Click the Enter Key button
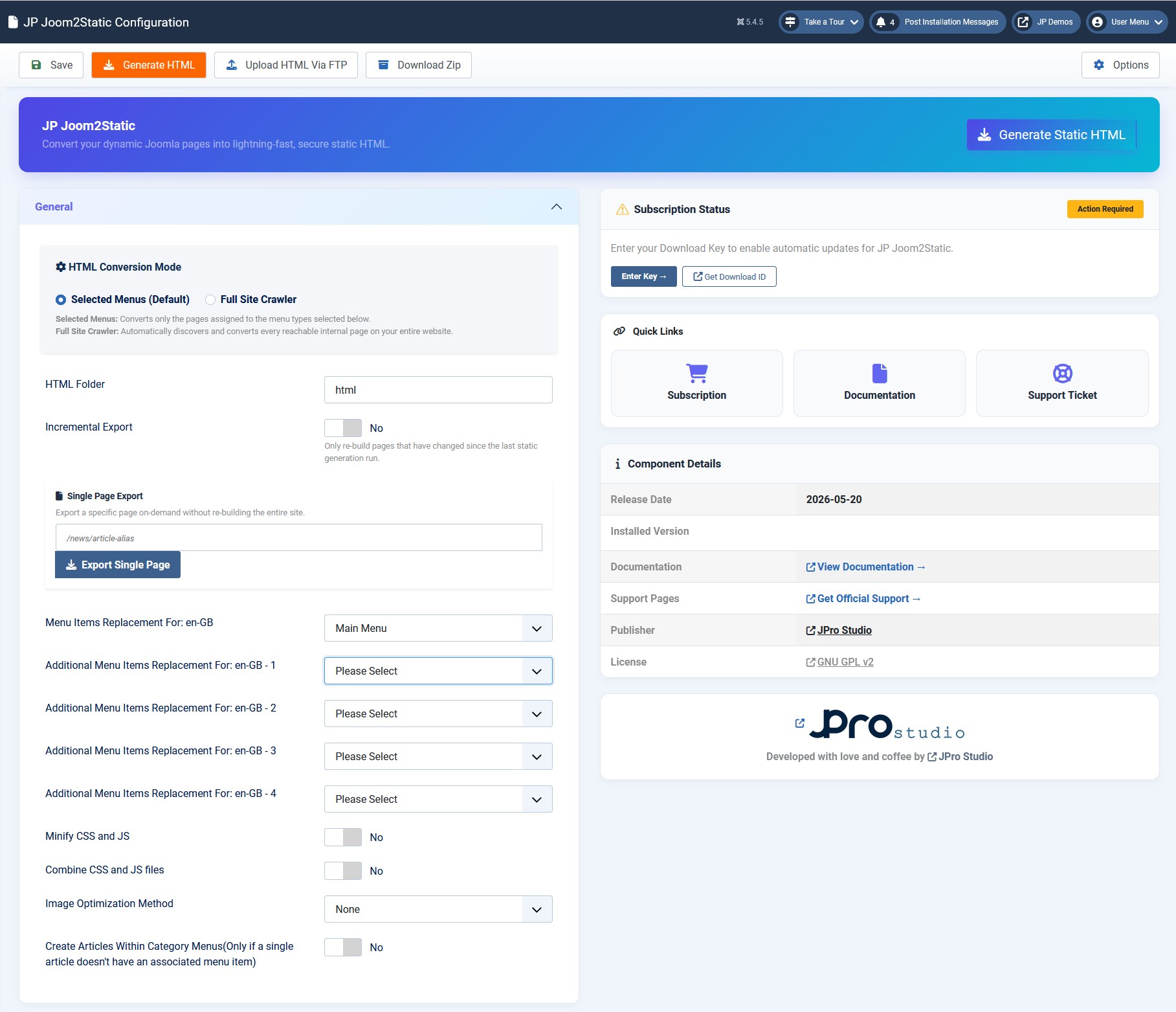This screenshot has height=1012, width=1176. [x=644, y=276]
